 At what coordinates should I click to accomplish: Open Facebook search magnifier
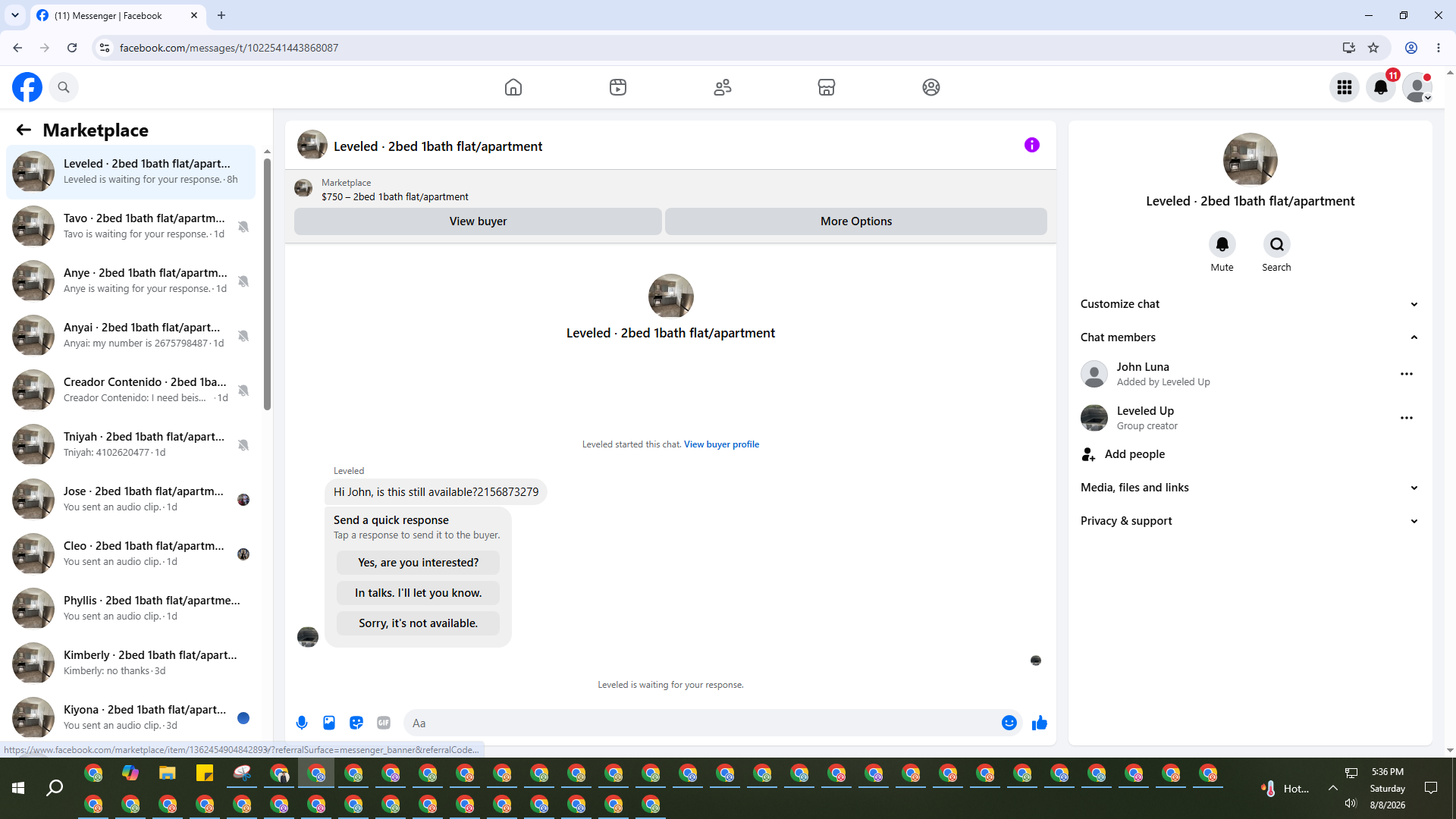64,87
